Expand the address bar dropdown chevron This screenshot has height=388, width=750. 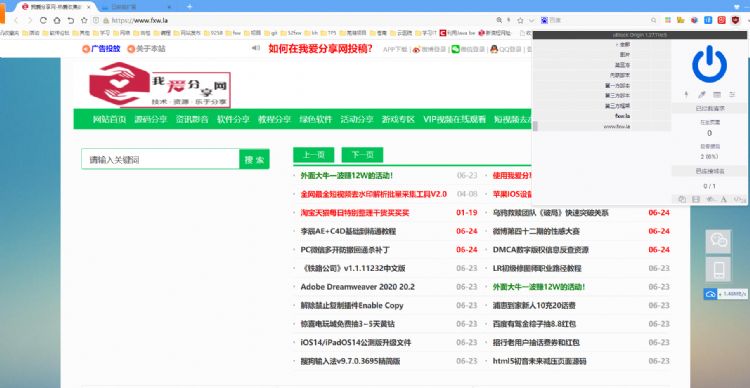point(531,21)
